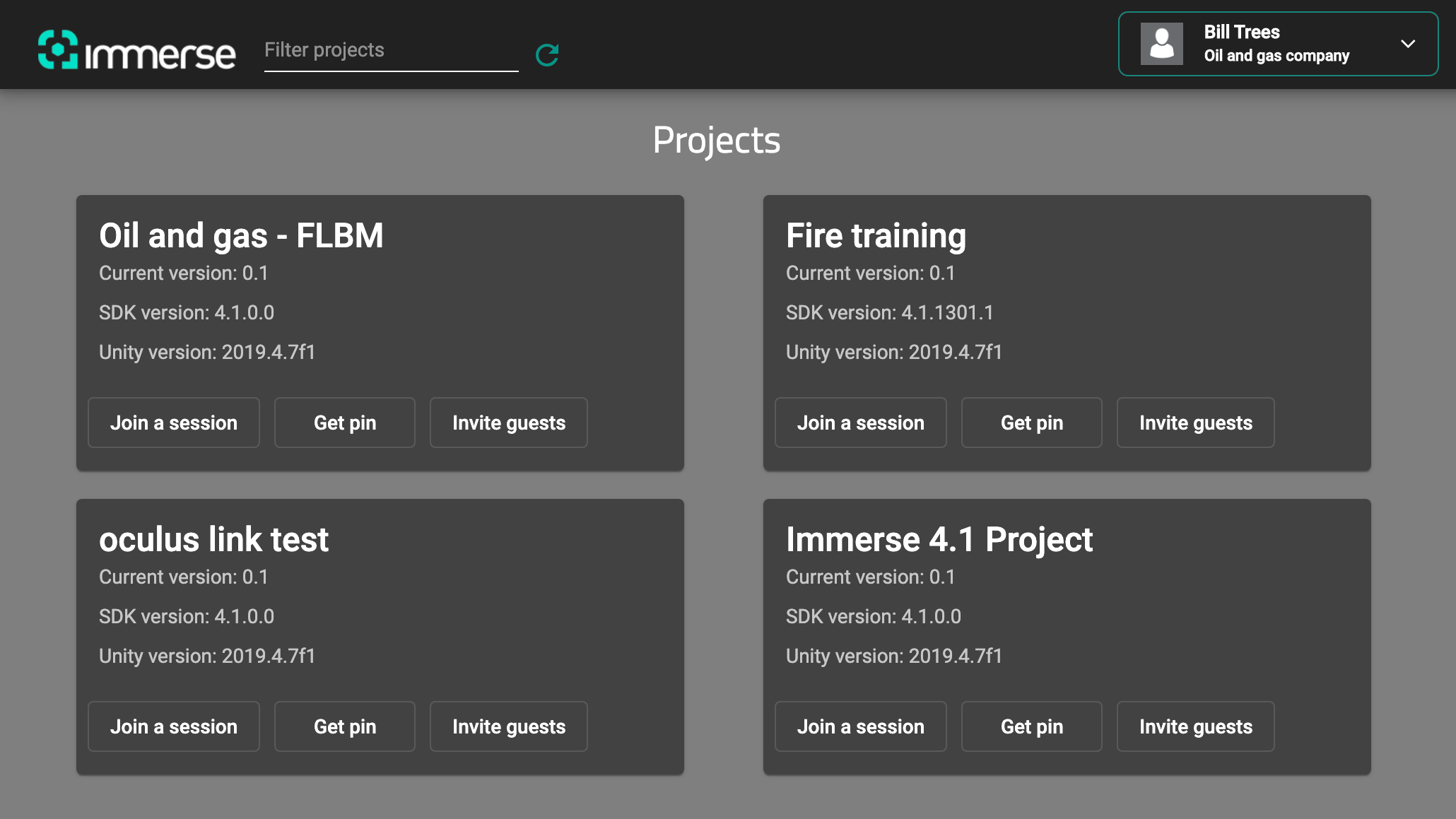Join a session for Immerse 4.1 Project
Viewport: 1456px width, 819px height.
coord(860,726)
